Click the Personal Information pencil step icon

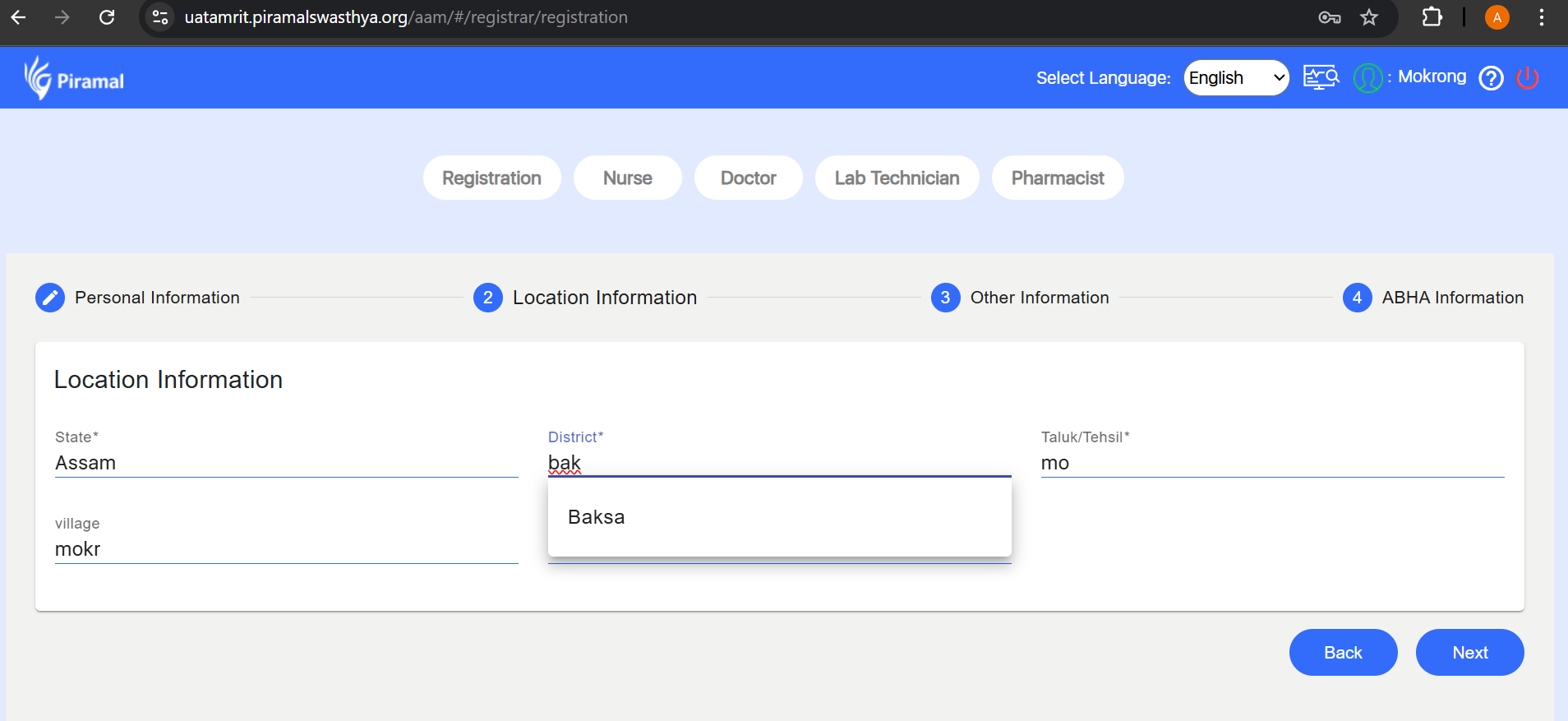pos(50,298)
